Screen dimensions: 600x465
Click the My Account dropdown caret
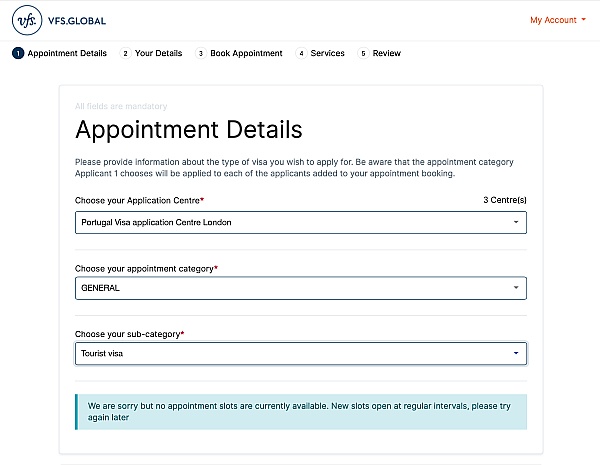point(583,19)
